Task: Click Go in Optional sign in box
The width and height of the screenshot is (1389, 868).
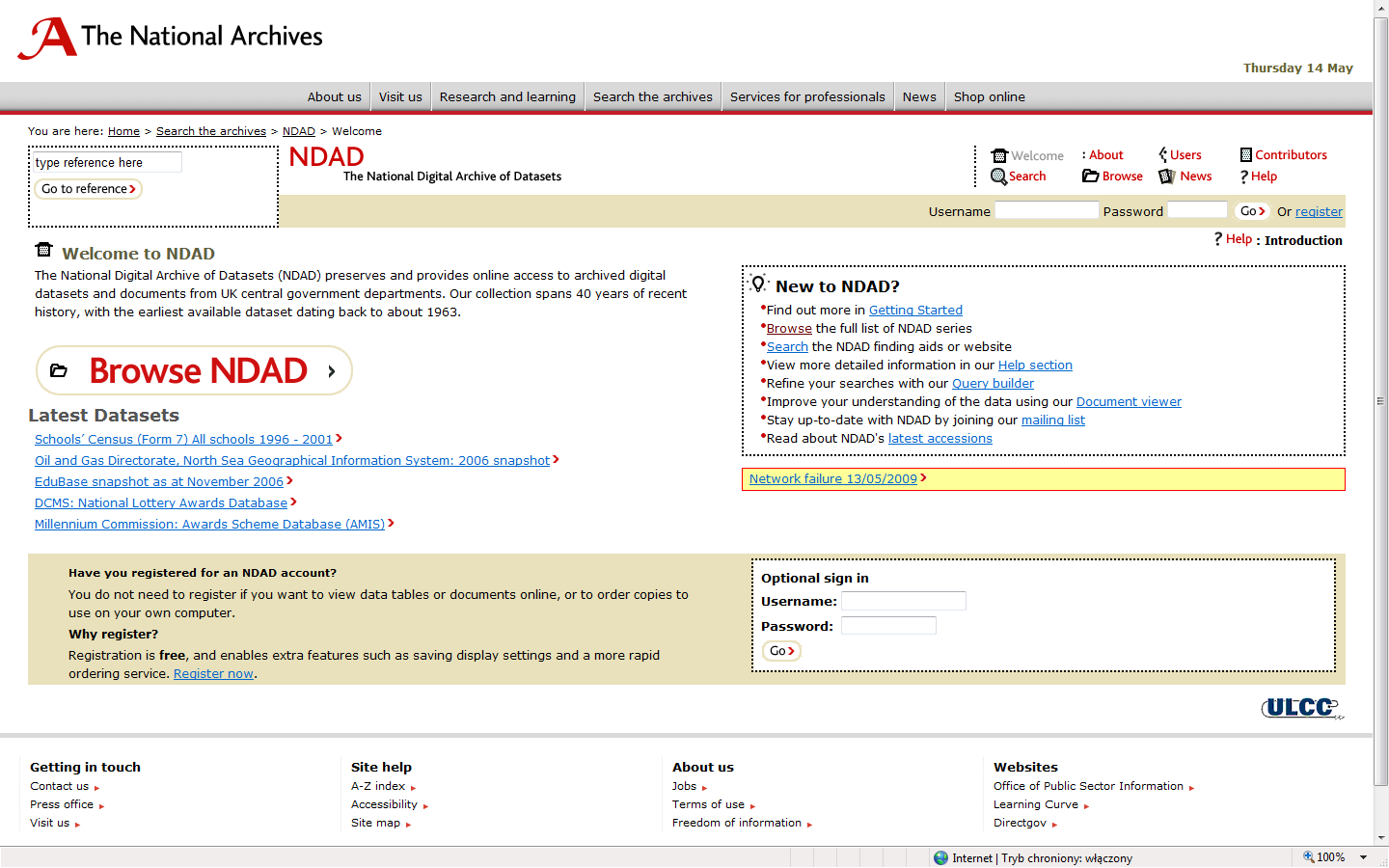Action: pos(781,651)
